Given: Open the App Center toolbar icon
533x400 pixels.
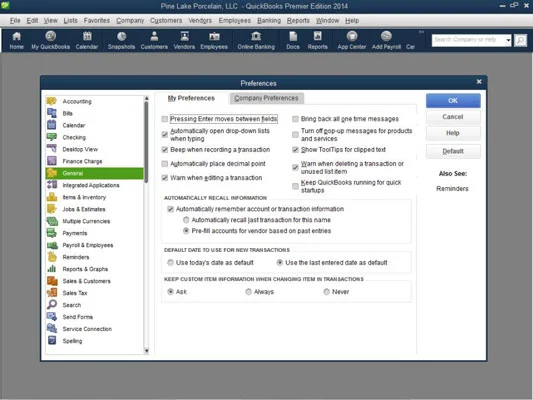Looking at the screenshot, I should (351, 40).
